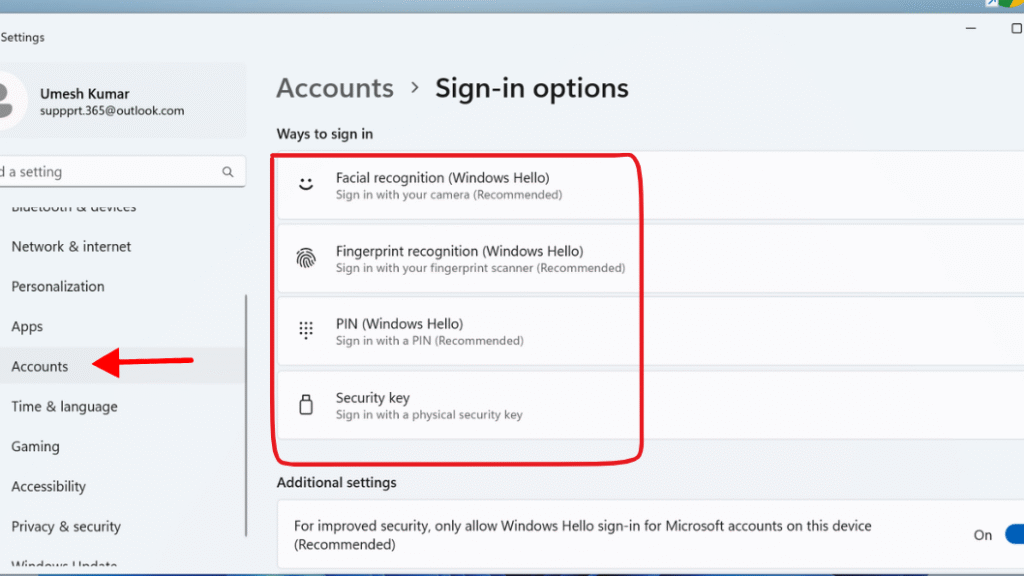Click 'Sign in with your camera (Recommended)' text
This screenshot has height=576, width=1024.
[449, 195]
